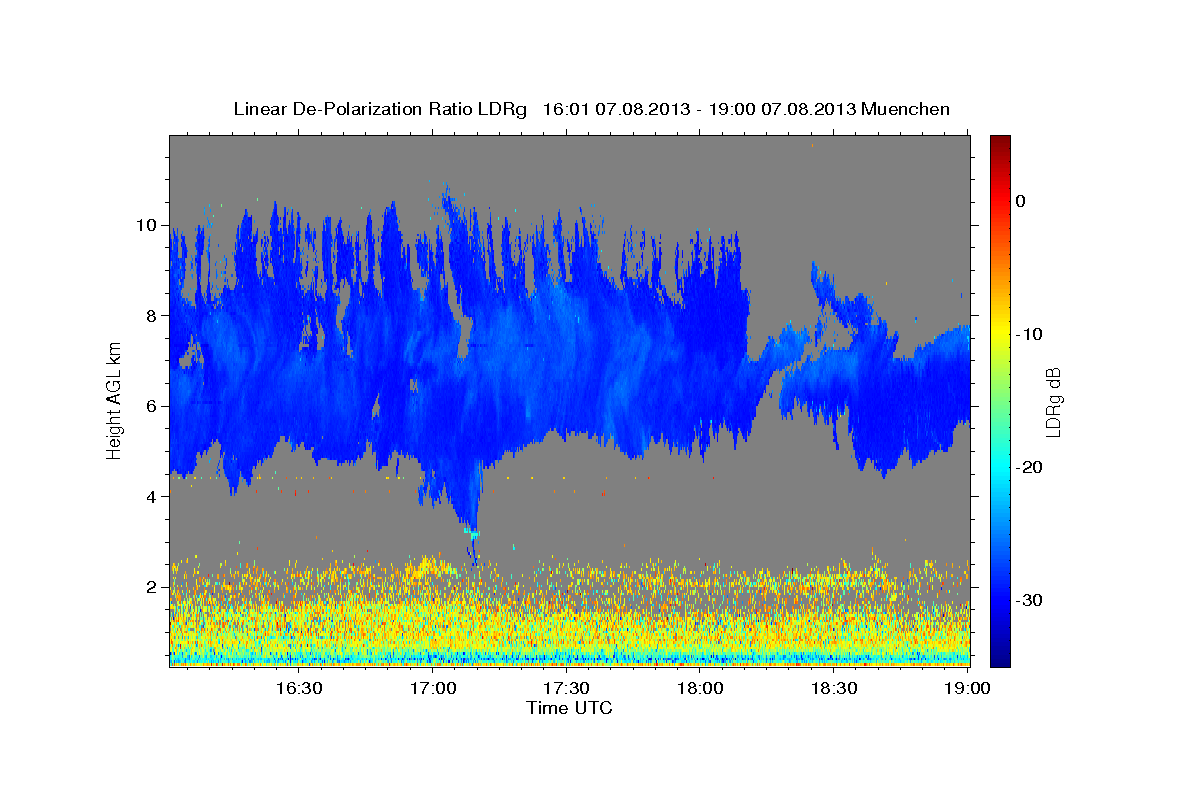
Task: Click the colorbar value -10
Action: point(1030,334)
